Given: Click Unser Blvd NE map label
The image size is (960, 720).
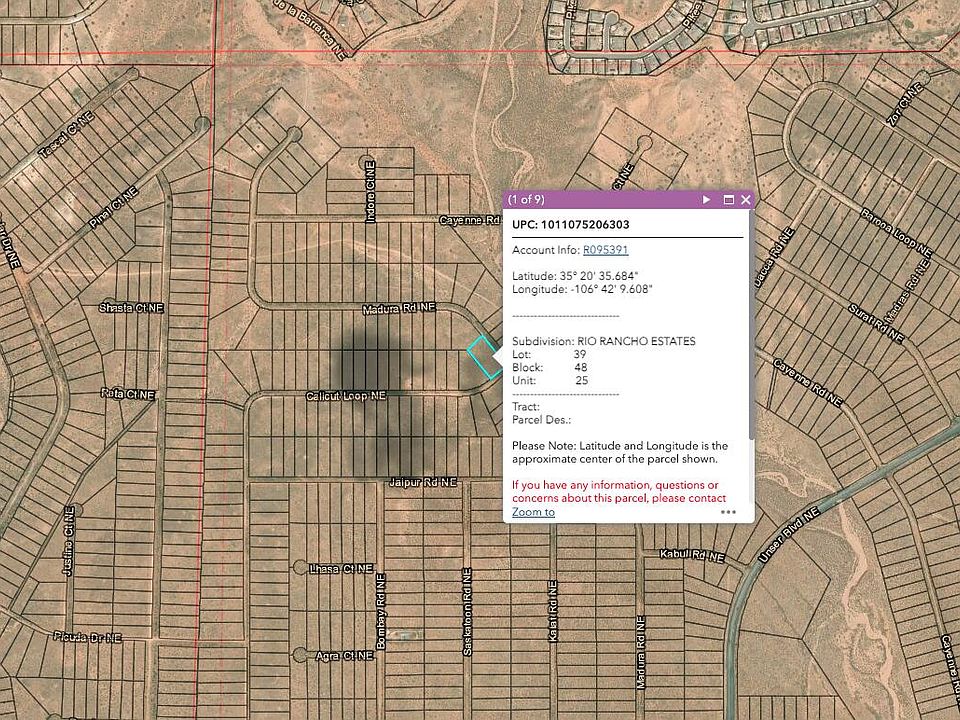Looking at the screenshot, I should (x=789, y=536).
